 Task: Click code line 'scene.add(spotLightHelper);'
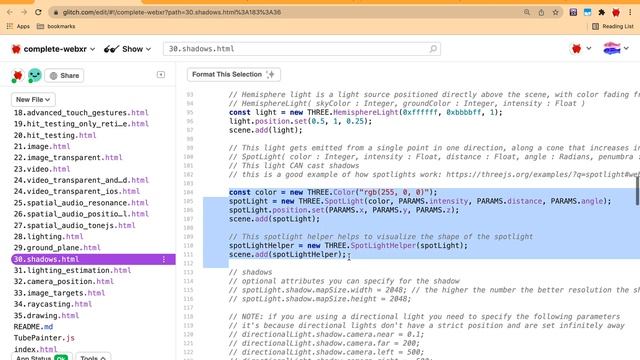click(287, 254)
